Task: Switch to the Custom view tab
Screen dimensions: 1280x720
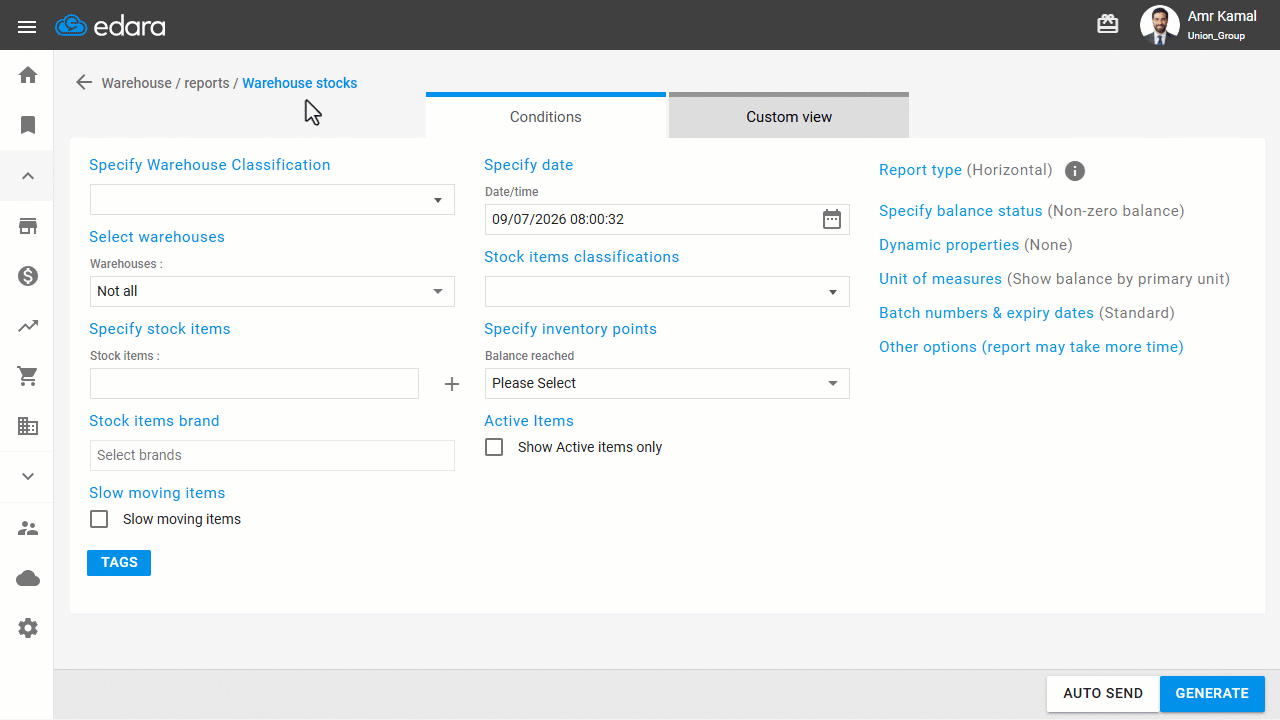Action: tap(789, 116)
